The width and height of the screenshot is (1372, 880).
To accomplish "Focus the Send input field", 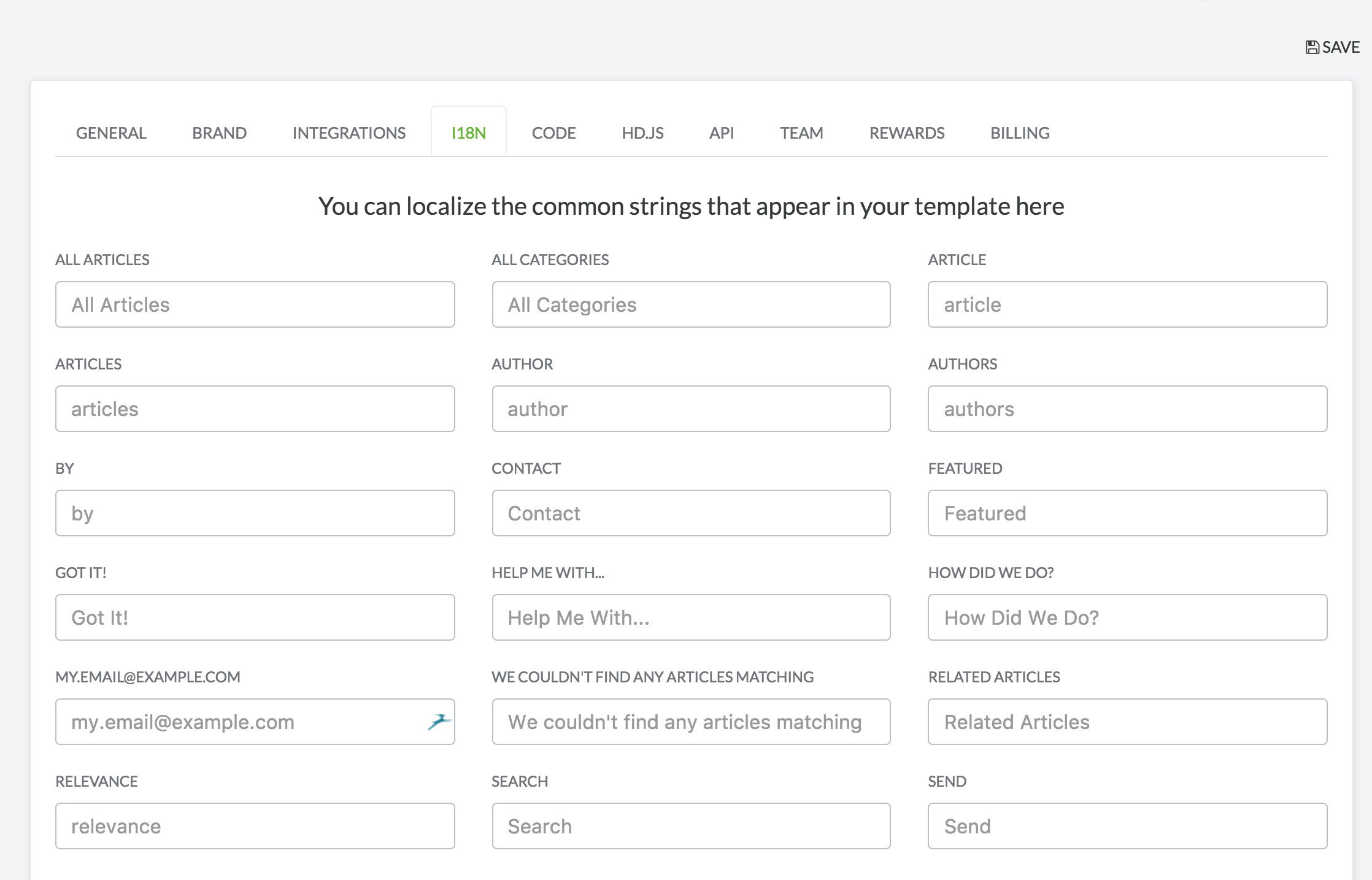I will [1127, 826].
